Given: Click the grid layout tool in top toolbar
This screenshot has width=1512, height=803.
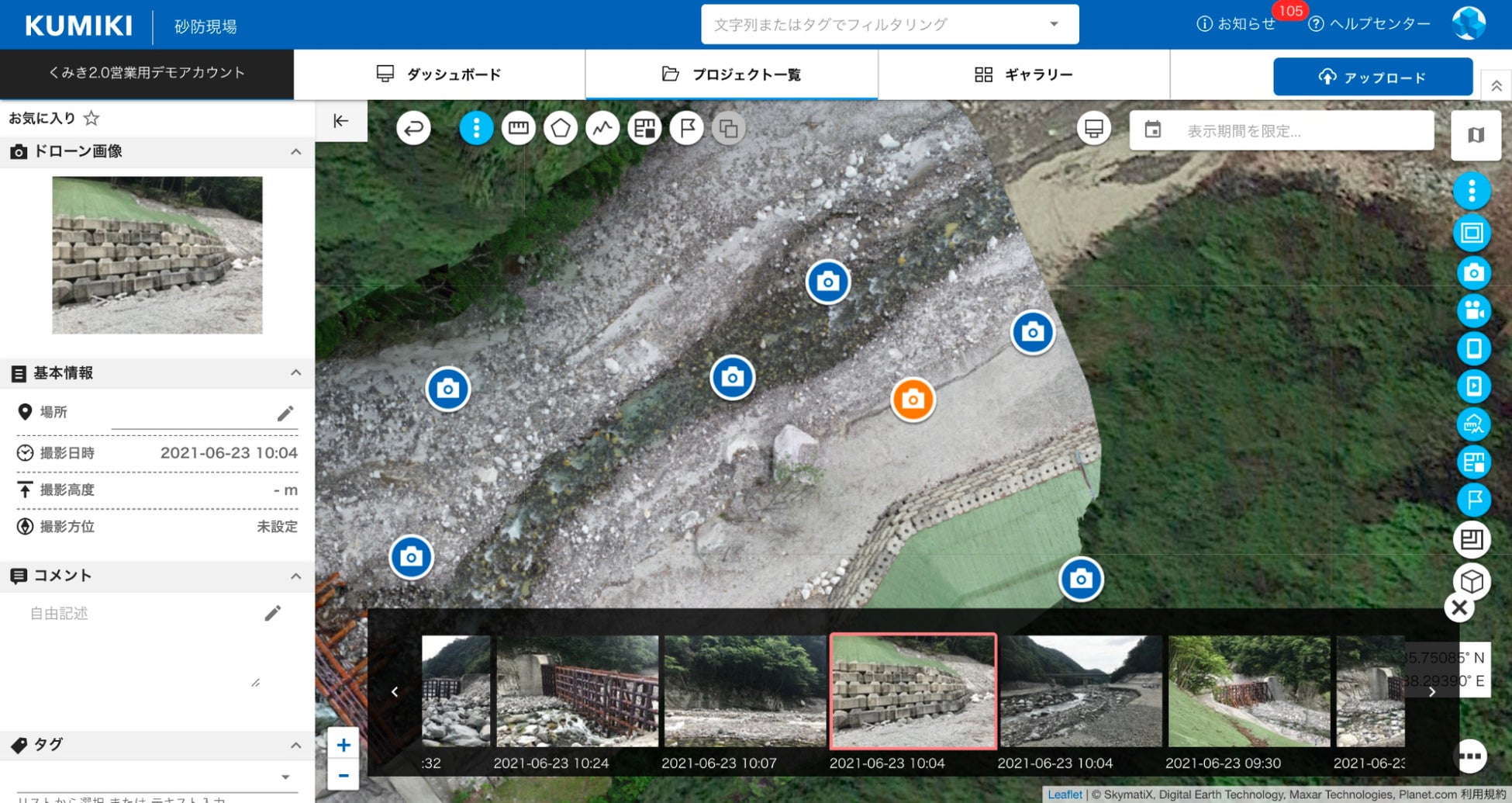Looking at the screenshot, I should coord(644,128).
